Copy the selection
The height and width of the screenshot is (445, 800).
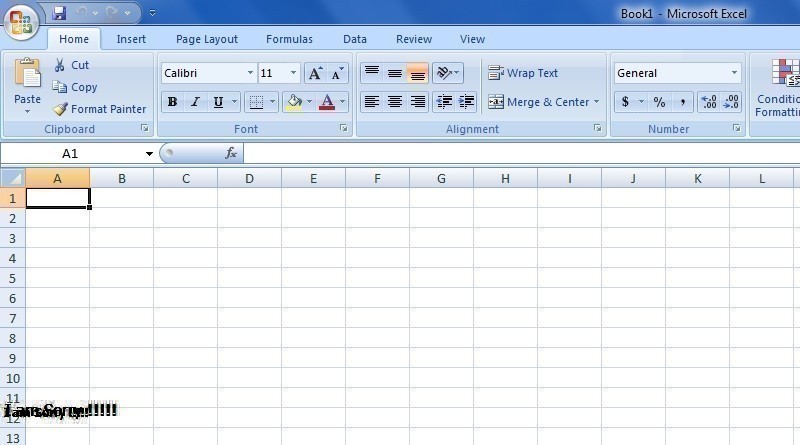[76, 87]
